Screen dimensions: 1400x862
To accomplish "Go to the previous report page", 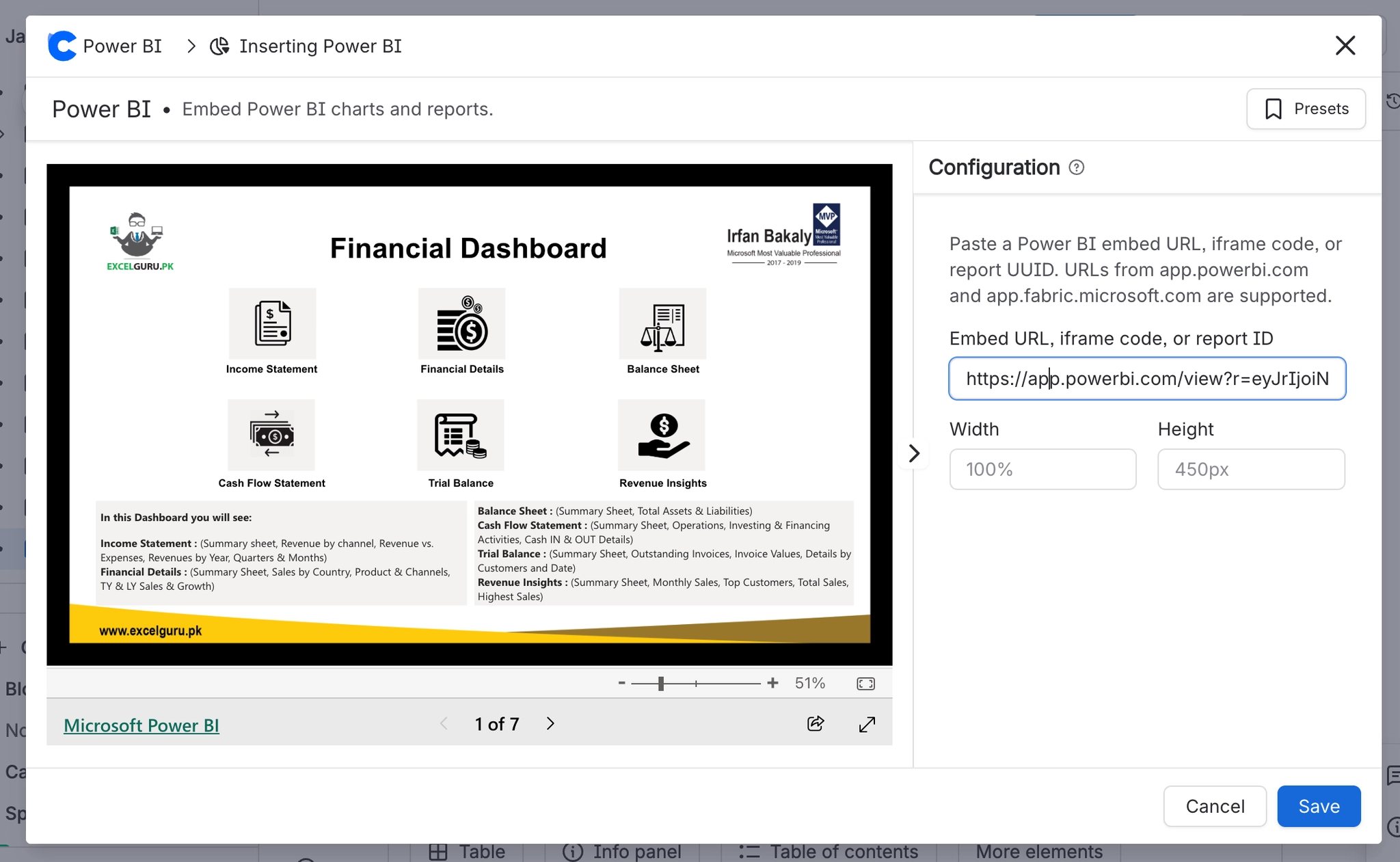I will [x=444, y=724].
